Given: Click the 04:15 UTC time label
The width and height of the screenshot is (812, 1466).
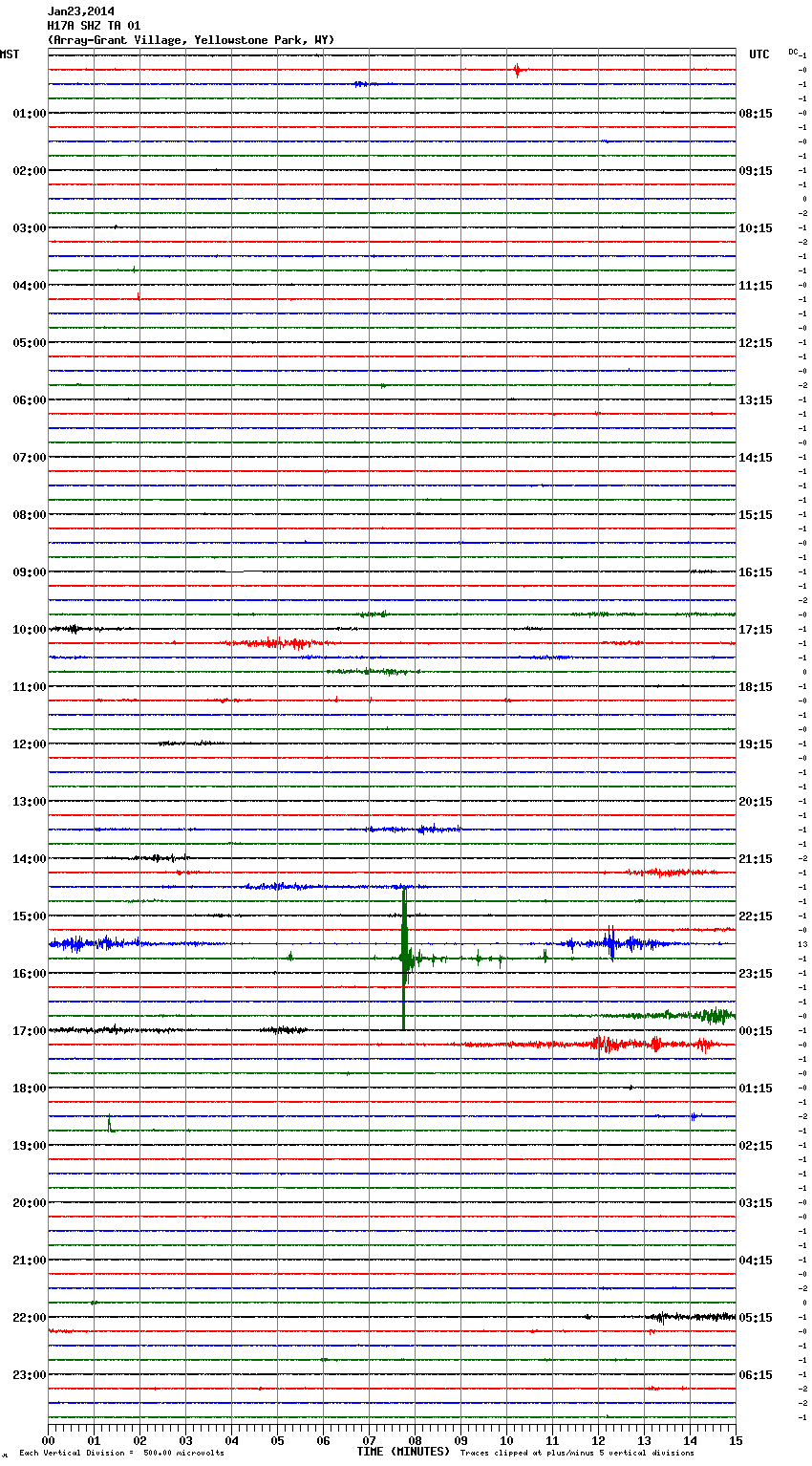Looking at the screenshot, I should [x=756, y=1261].
